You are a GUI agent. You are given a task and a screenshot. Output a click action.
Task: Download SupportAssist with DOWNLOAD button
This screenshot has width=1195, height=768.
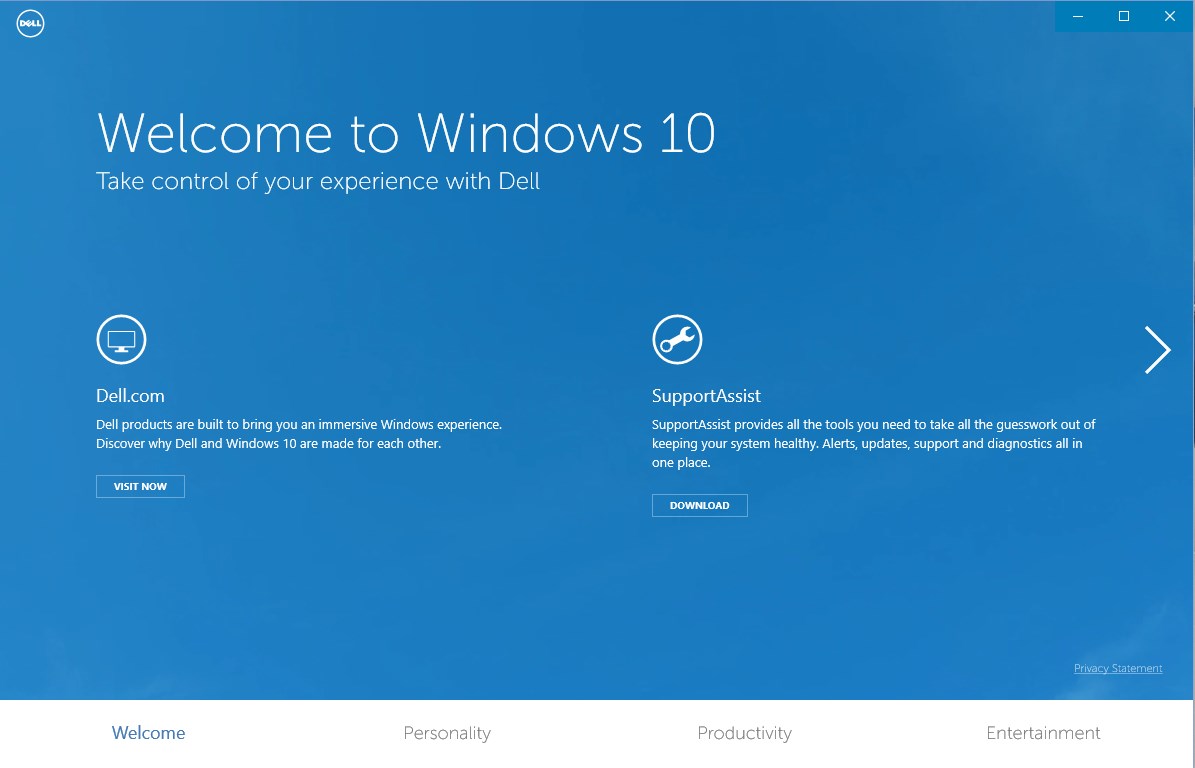tap(700, 505)
